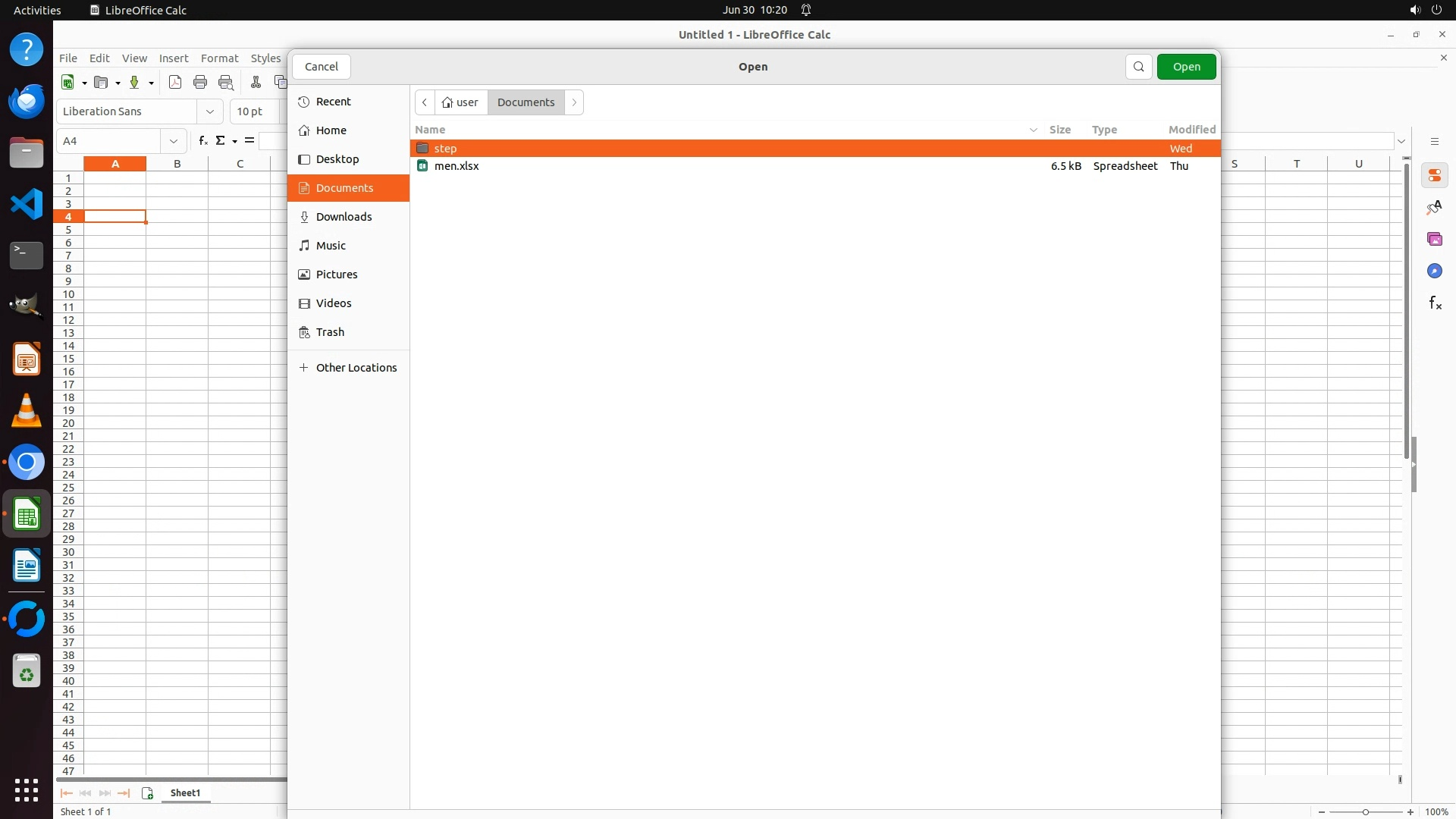Select the men.xlsx file entry
Screen dimensions: 1456x819
click(457, 166)
